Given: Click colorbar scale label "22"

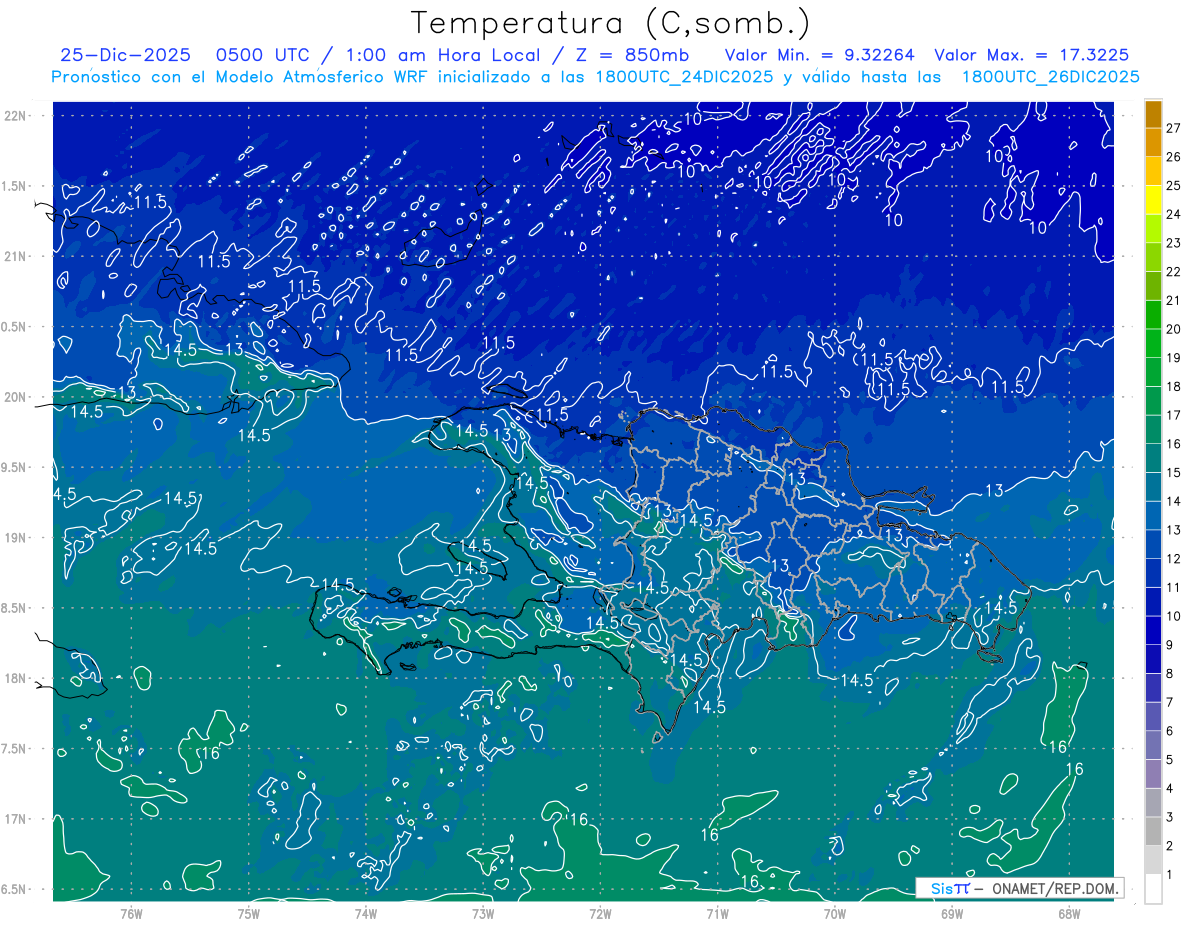Looking at the screenshot, I should (1174, 272).
